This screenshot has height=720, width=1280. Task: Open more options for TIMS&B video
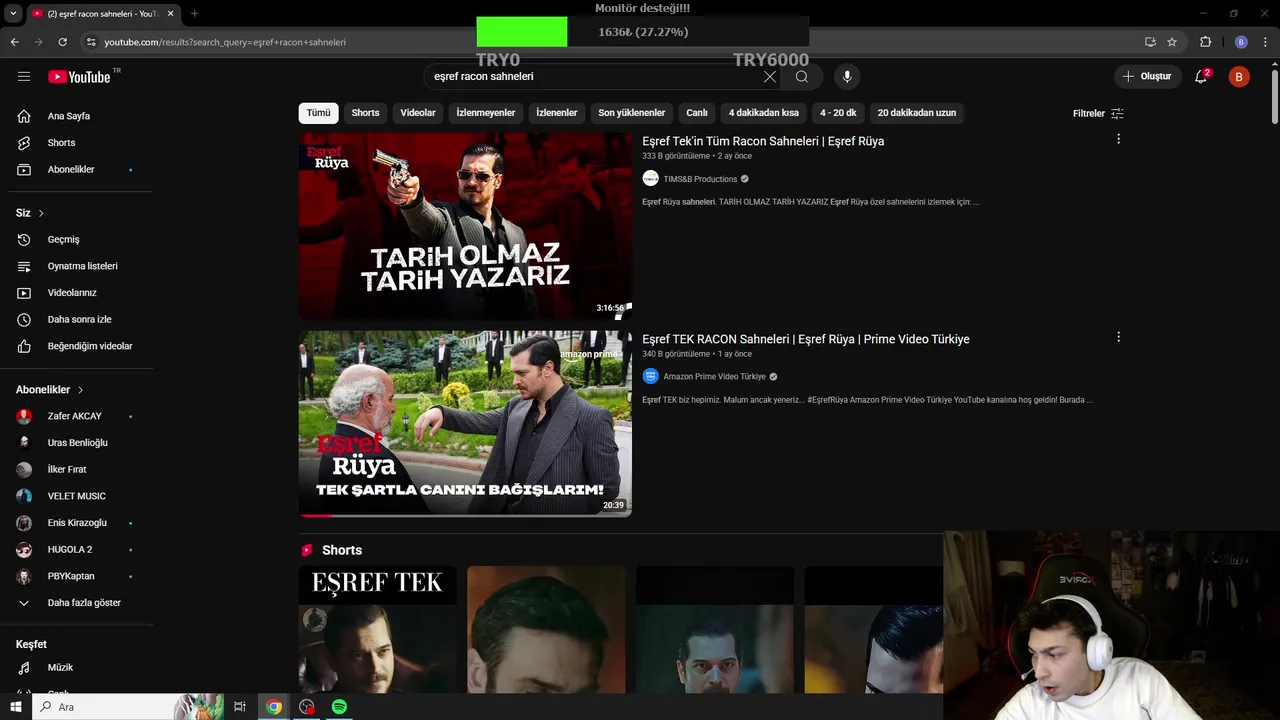(x=1118, y=139)
